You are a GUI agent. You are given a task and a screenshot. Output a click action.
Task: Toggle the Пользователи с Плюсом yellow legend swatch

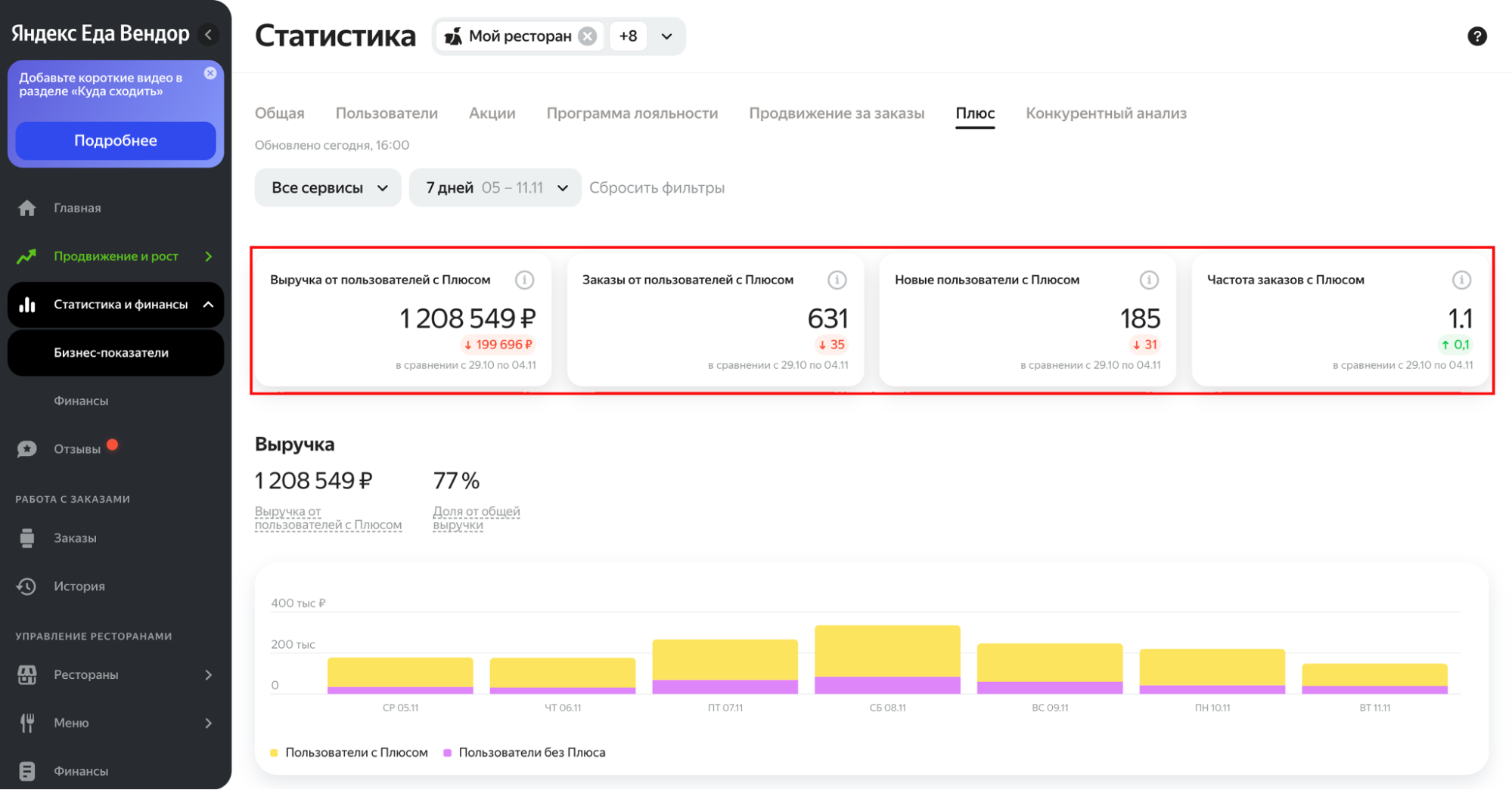tap(274, 753)
